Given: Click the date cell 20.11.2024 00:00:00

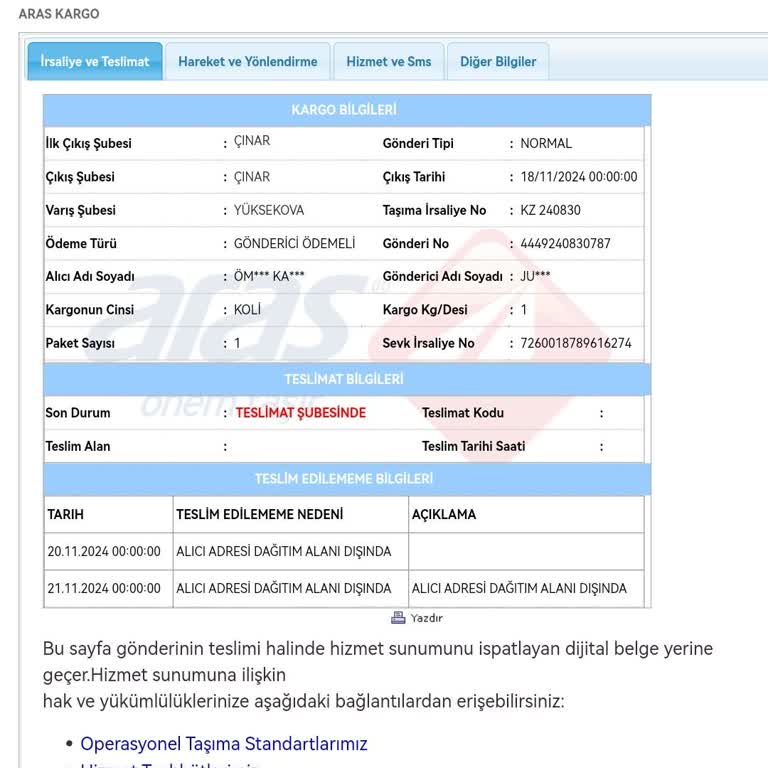Looking at the screenshot, I should pos(104,552).
